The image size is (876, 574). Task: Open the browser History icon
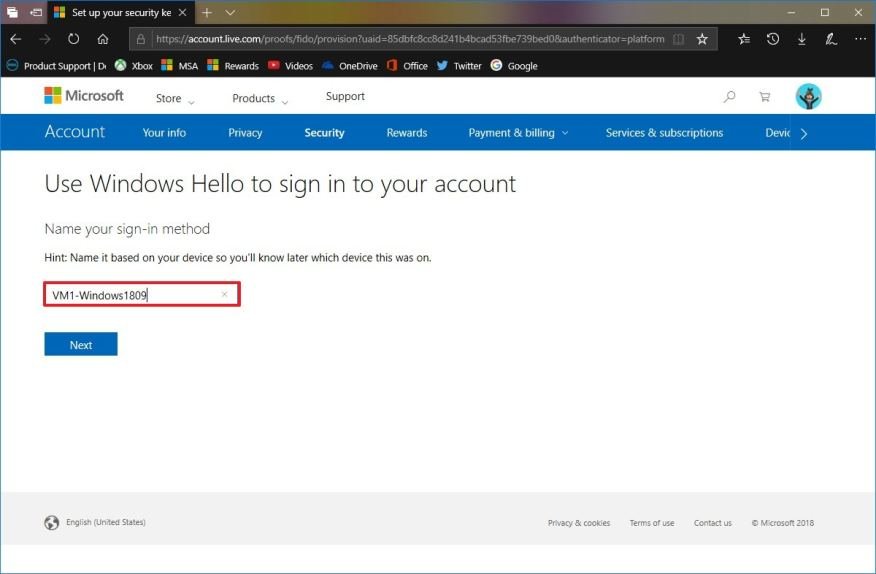(x=773, y=39)
